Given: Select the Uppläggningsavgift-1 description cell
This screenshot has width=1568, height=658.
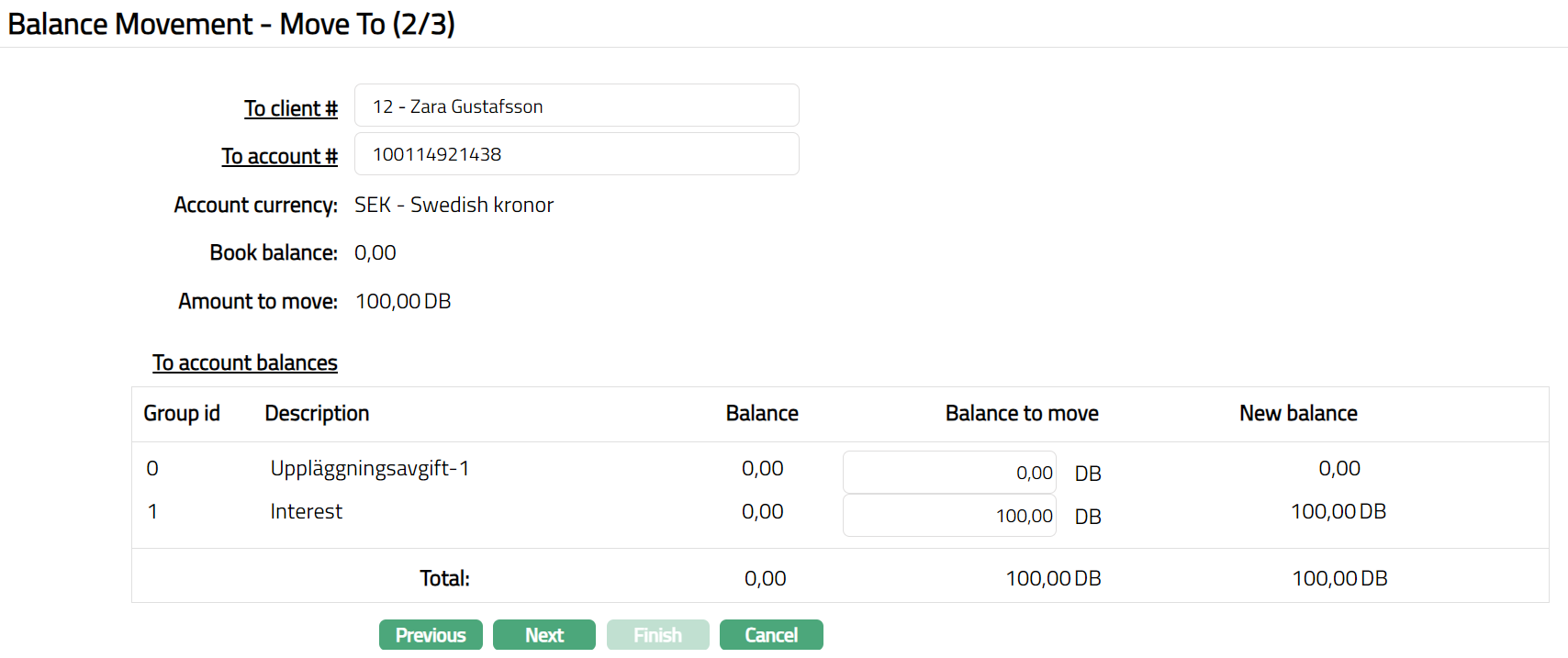Looking at the screenshot, I should [x=369, y=468].
